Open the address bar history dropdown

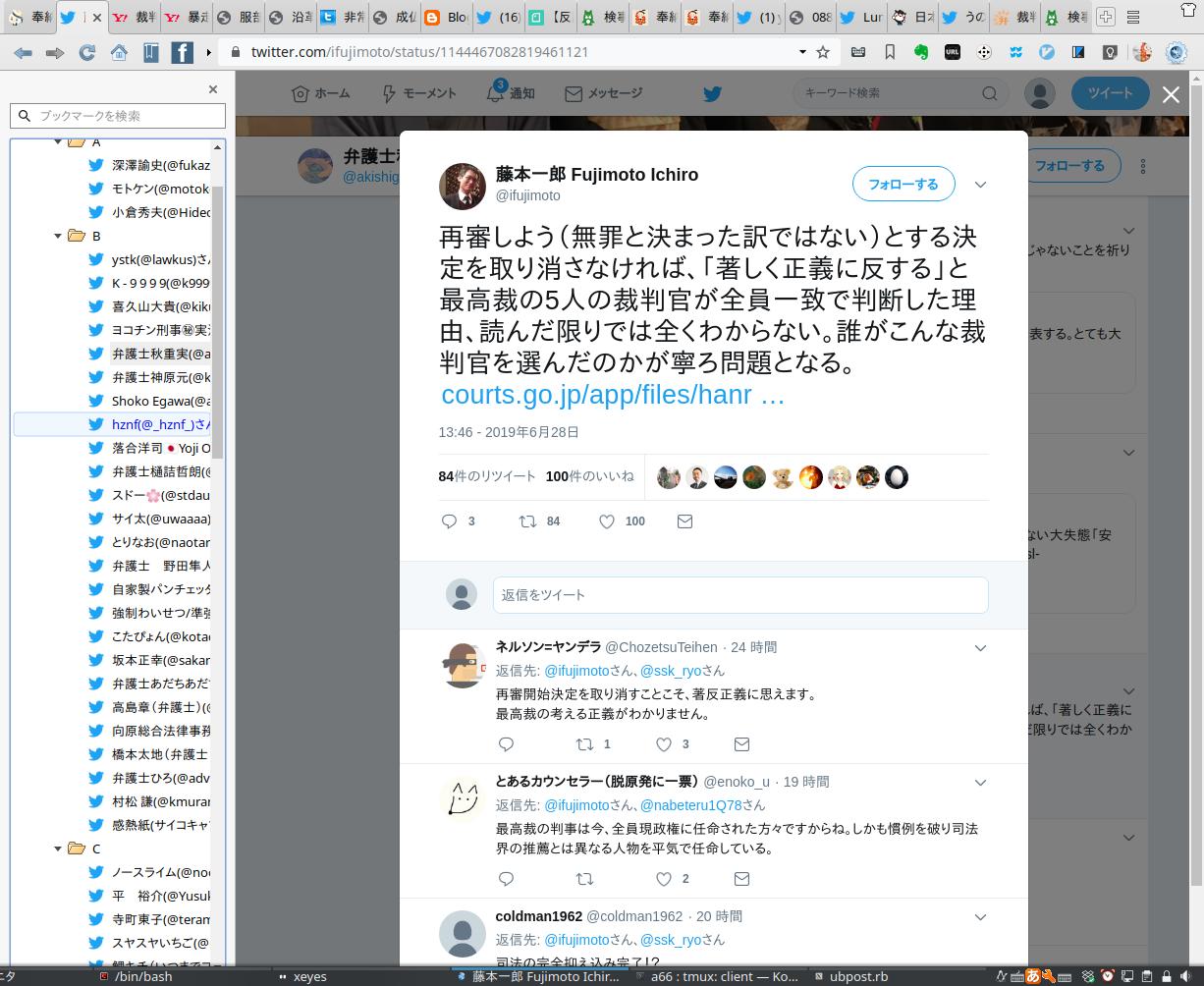coord(802,52)
